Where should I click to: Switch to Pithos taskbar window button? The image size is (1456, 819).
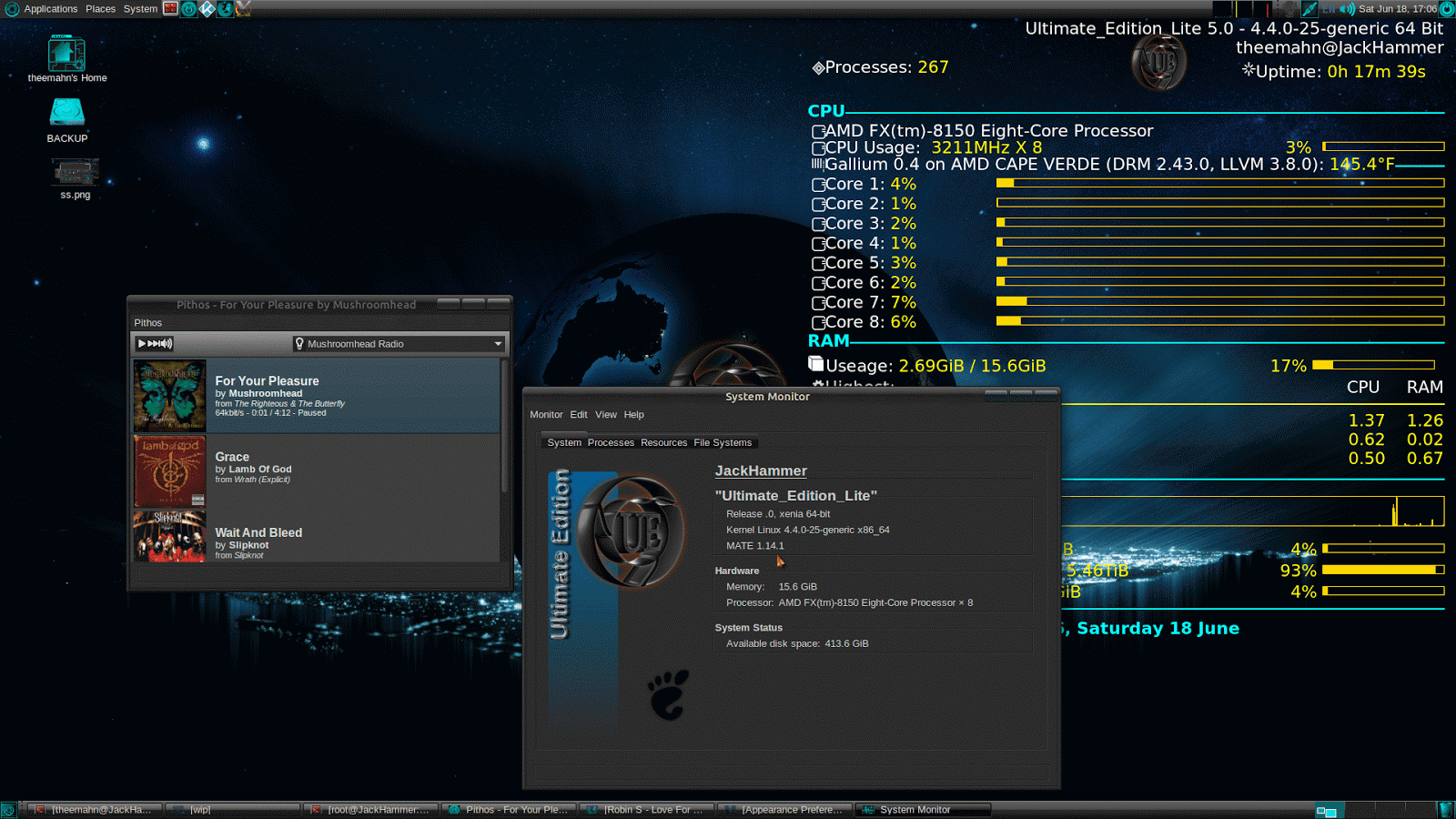509,810
